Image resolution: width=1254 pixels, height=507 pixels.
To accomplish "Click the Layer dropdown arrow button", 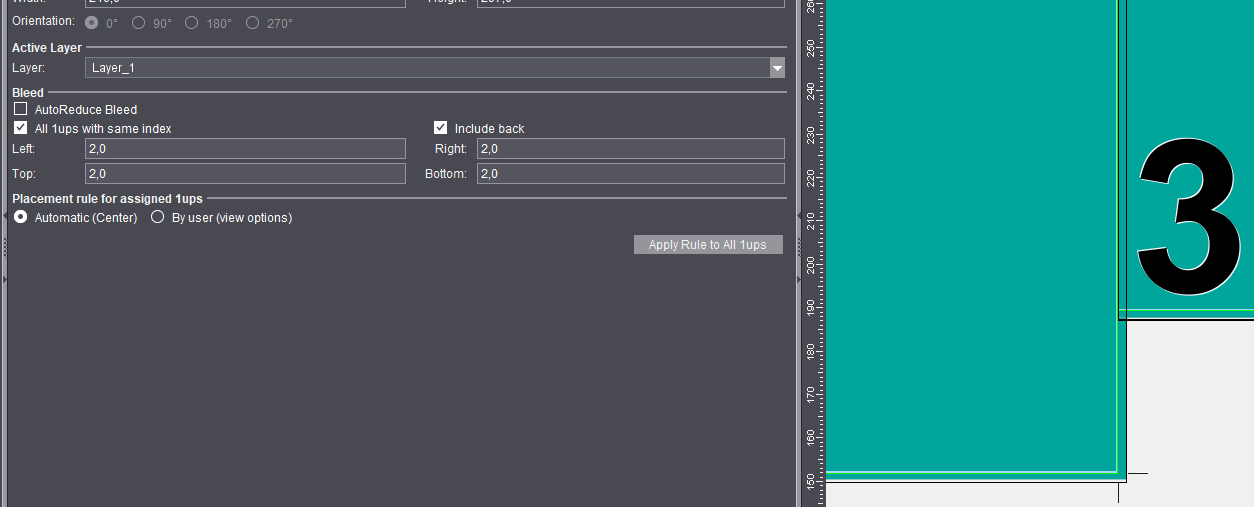I will coord(777,68).
